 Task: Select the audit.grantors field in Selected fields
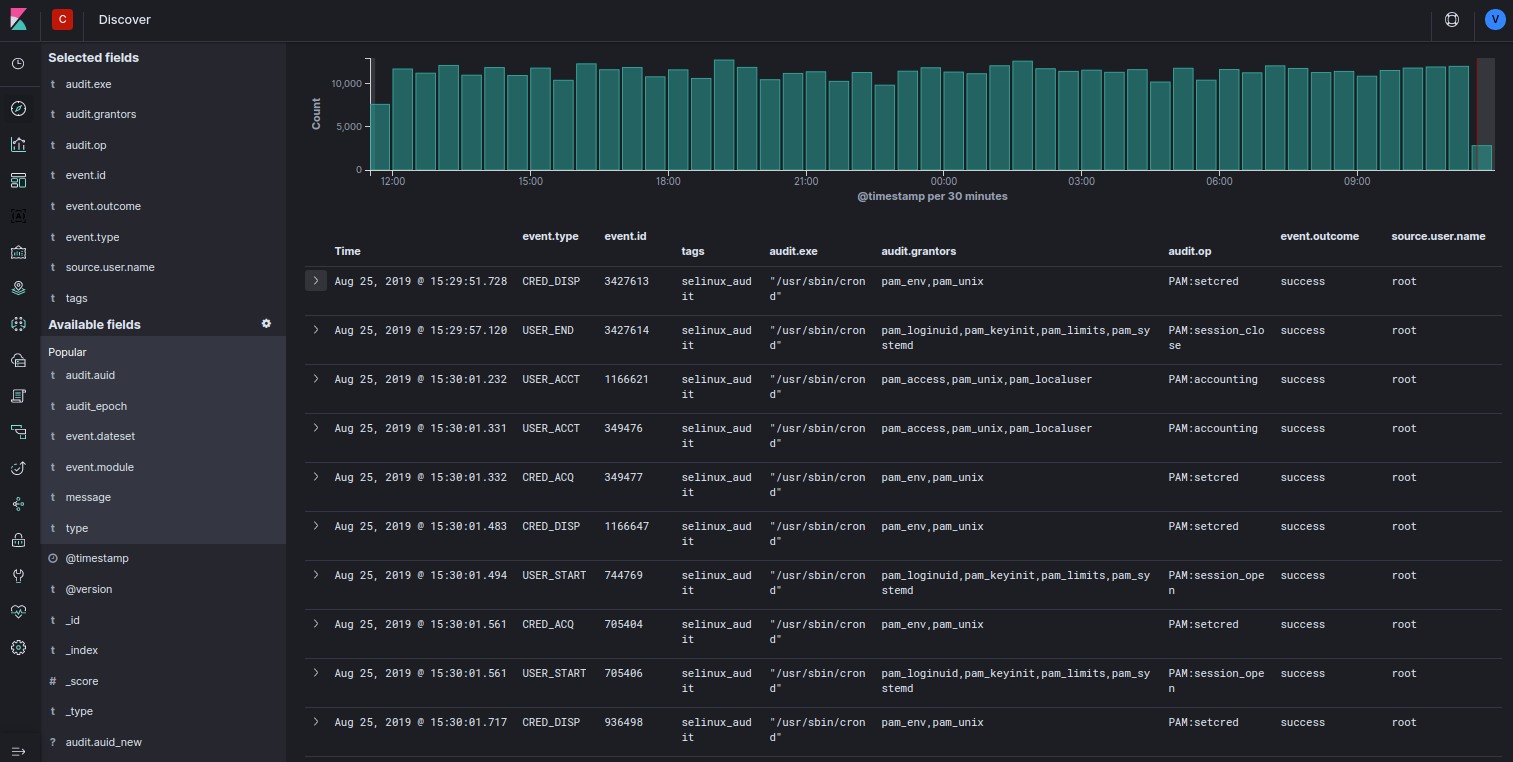tap(100, 114)
